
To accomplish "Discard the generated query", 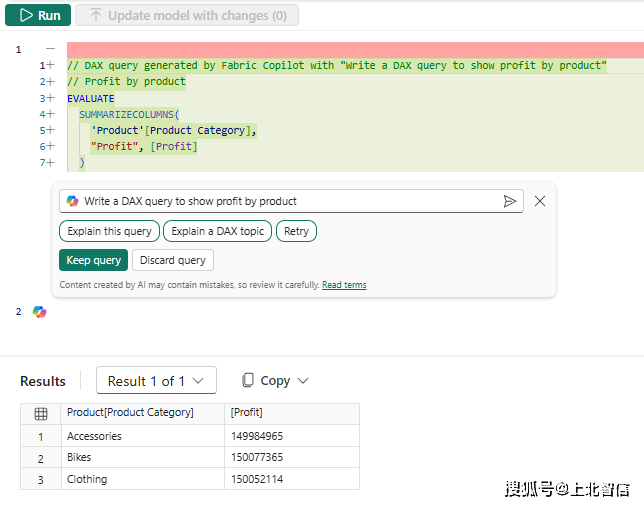I will coord(173,260).
